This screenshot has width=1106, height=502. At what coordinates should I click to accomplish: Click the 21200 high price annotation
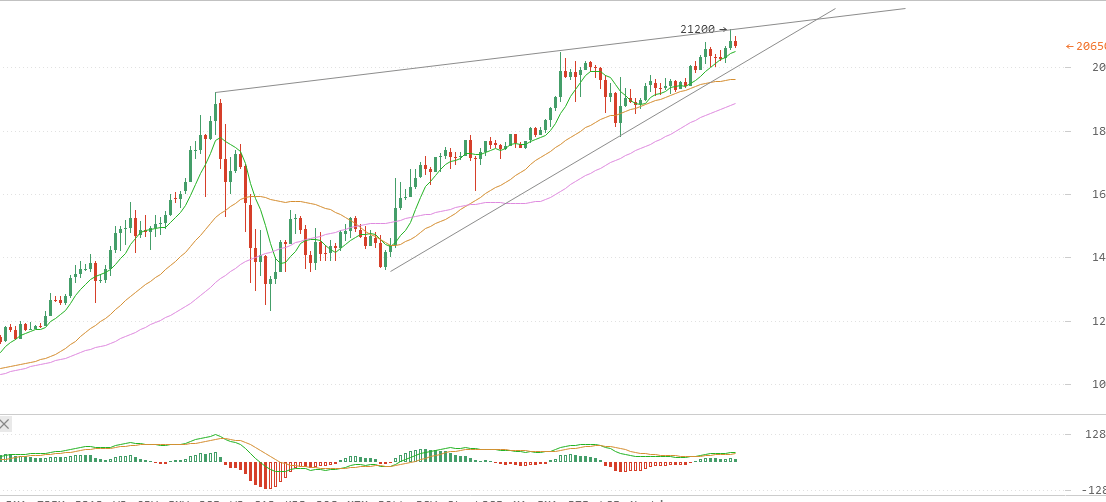coord(697,29)
